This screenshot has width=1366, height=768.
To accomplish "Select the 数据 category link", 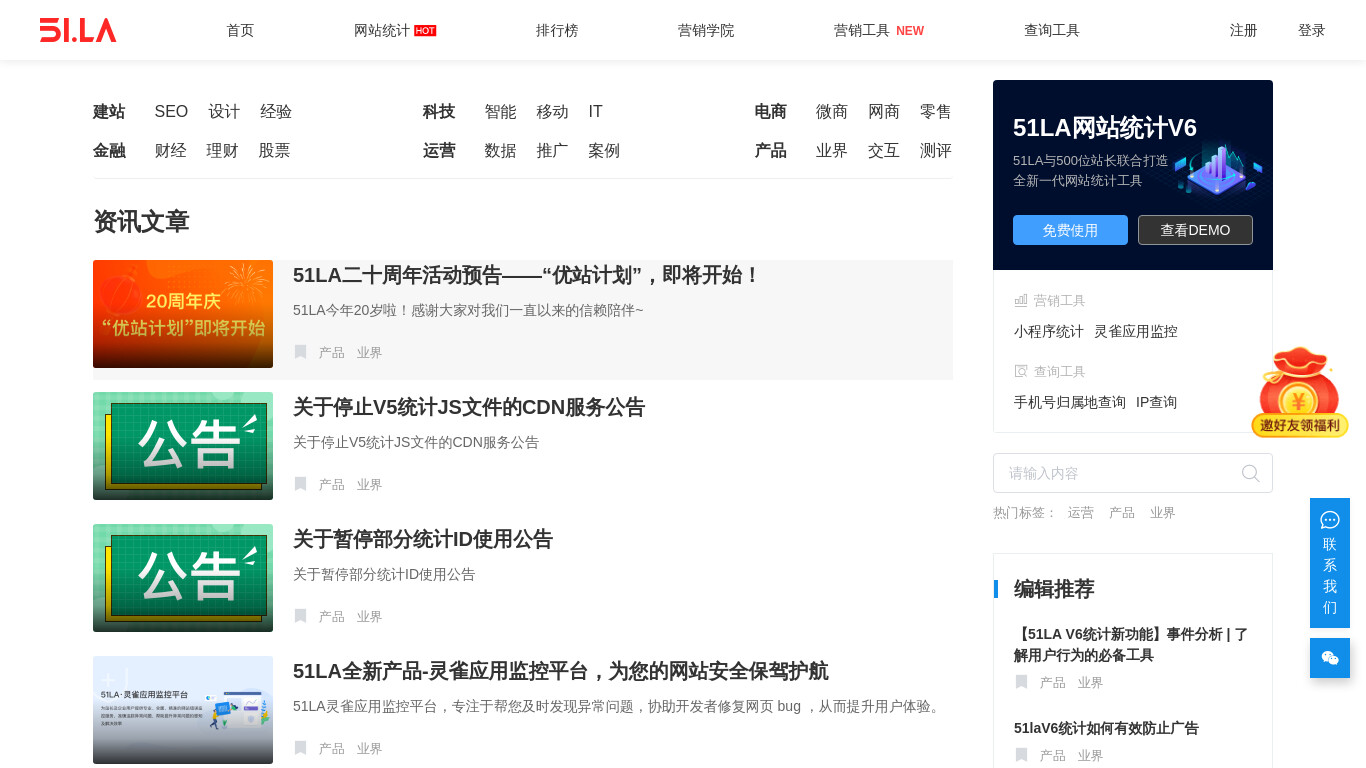I will (x=500, y=151).
